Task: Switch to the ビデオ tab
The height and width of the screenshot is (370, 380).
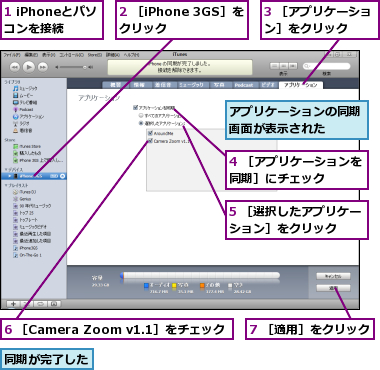Action: (x=268, y=85)
